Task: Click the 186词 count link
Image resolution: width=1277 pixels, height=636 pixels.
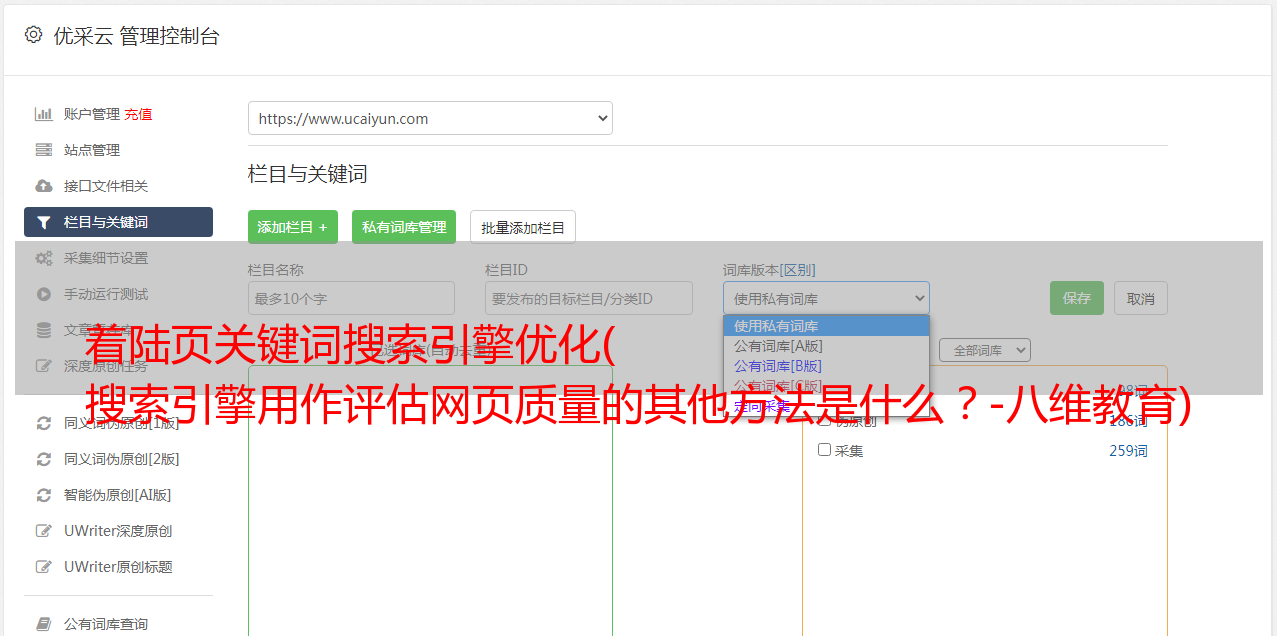Action: 1128,421
